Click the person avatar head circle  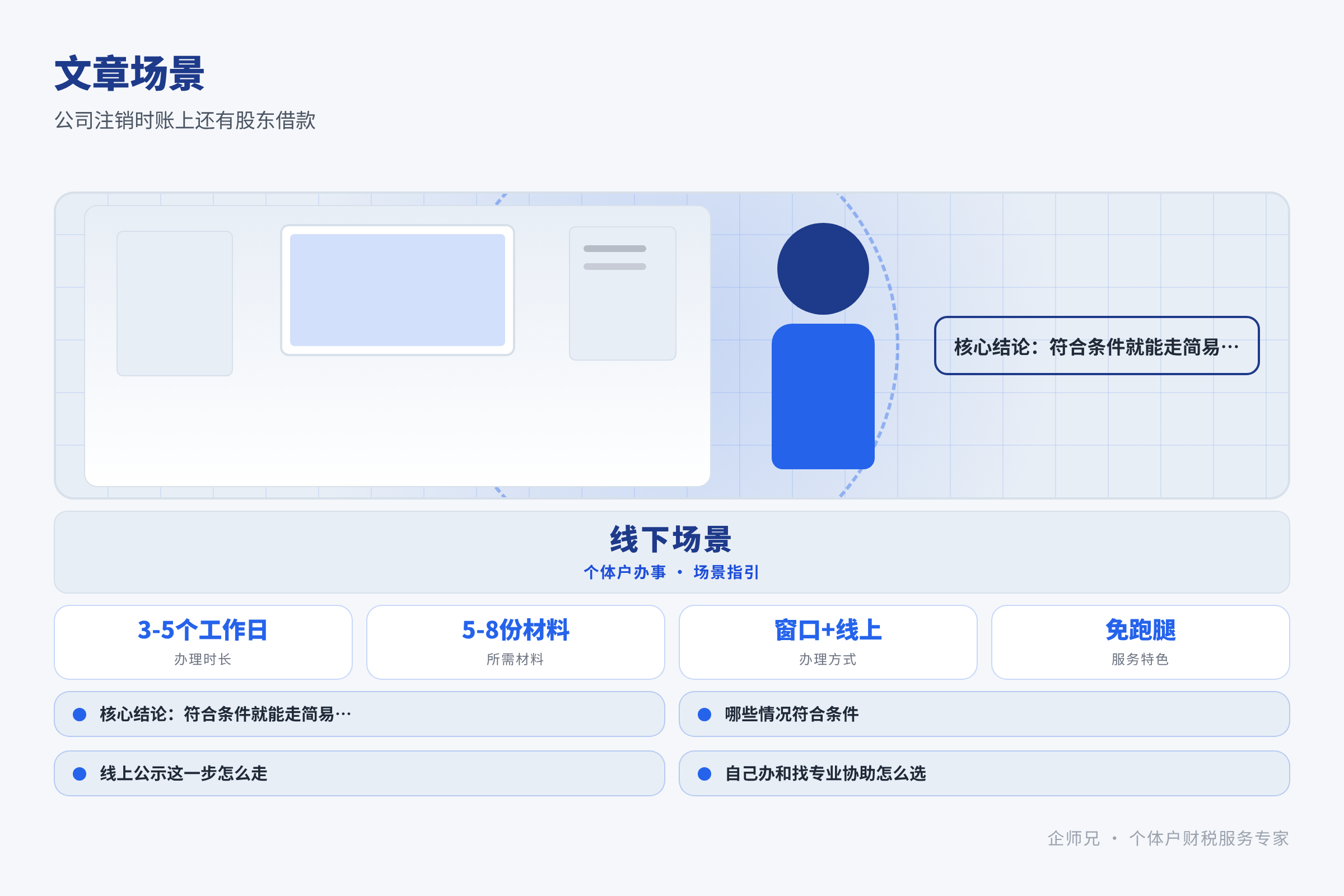pos(823,269)
